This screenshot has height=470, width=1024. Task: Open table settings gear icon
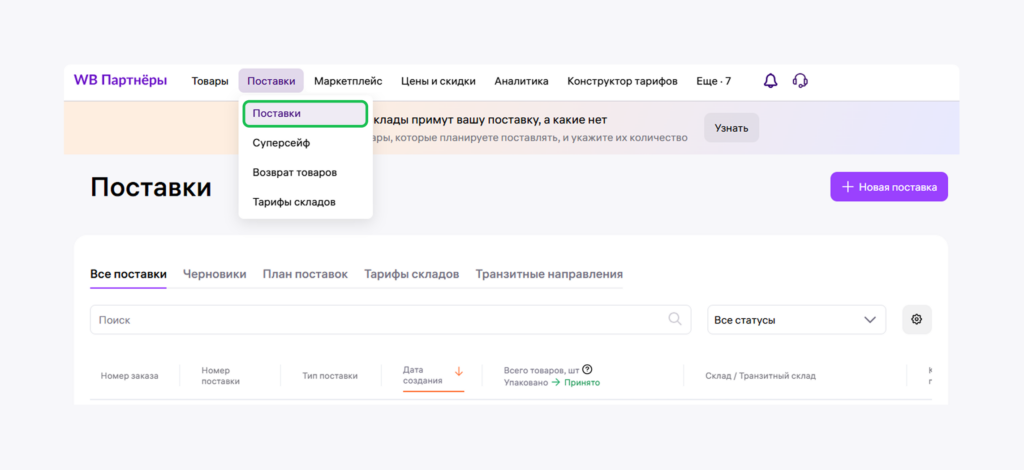917,320
